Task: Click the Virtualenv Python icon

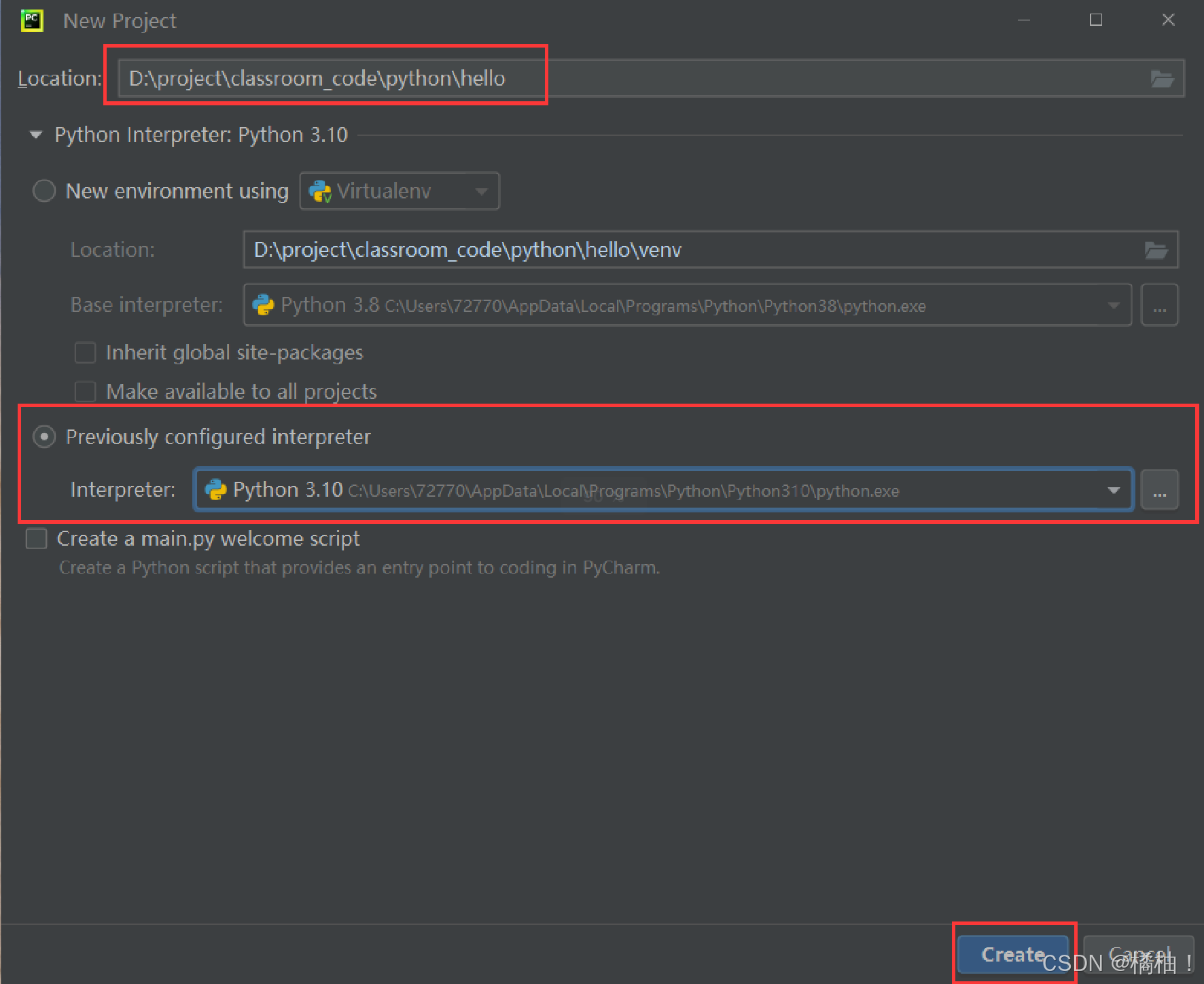Action: pos(320,192)
